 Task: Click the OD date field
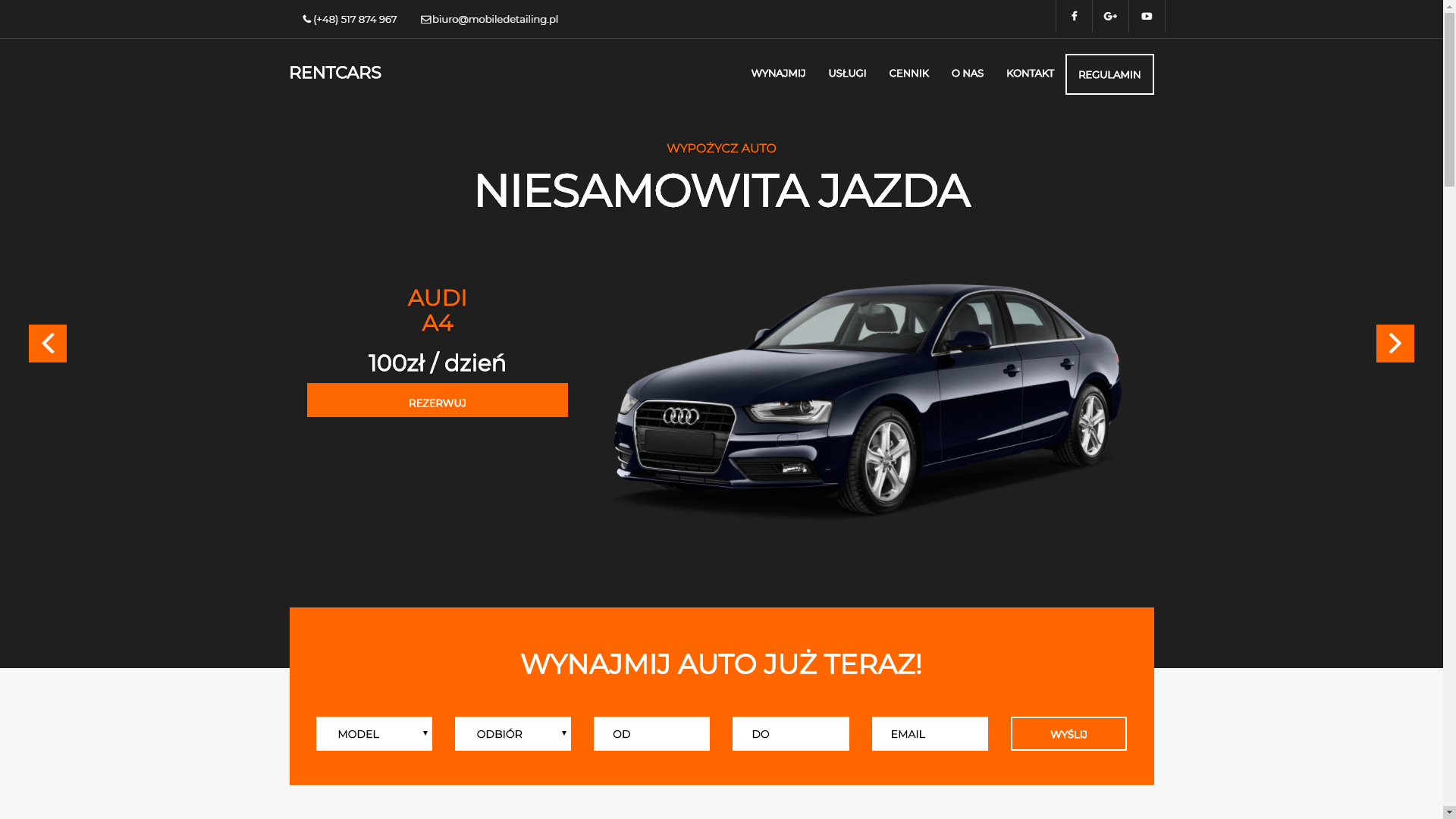651,734
